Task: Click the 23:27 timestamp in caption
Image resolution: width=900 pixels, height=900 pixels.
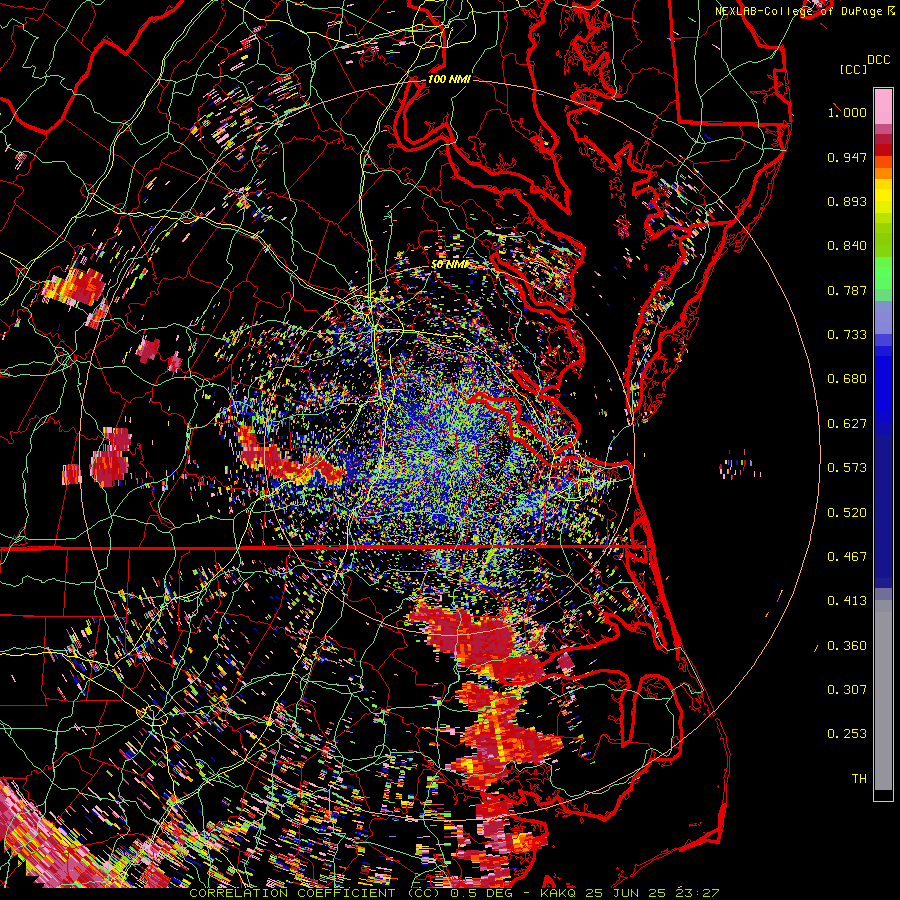Action: point(698,893)
